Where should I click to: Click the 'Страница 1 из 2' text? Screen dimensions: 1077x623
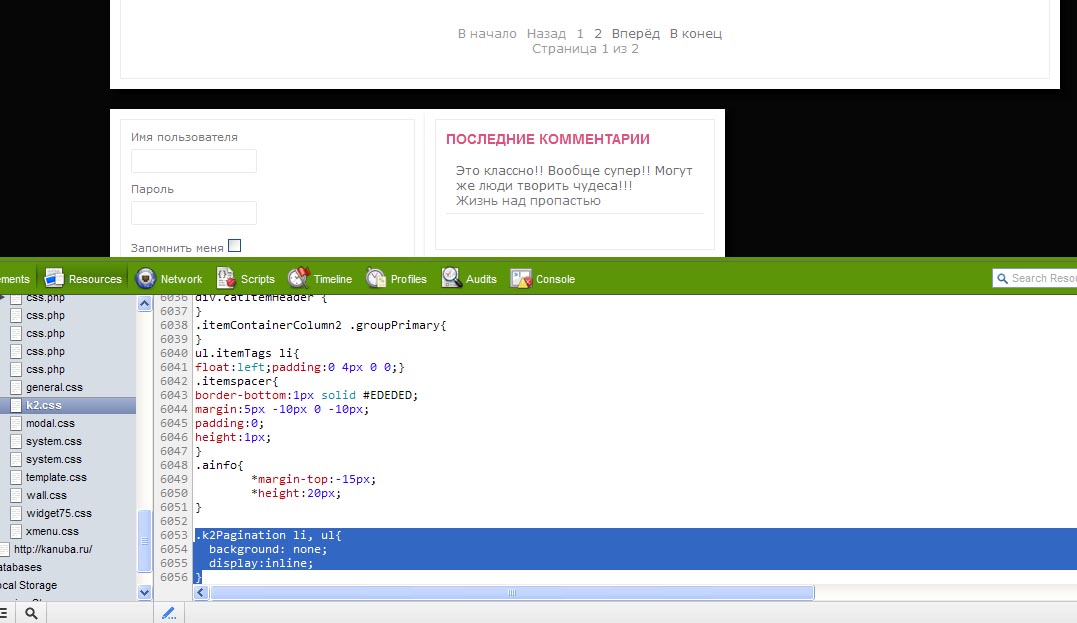pyautogui.click(x=585, y=49)
